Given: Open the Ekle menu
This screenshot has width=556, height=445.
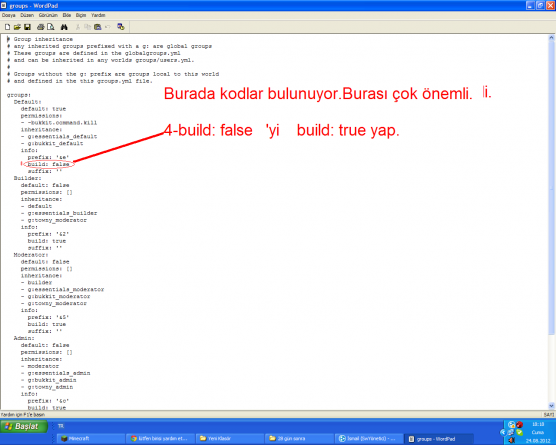Looking at the screenshot, I should tap(67, 15).
